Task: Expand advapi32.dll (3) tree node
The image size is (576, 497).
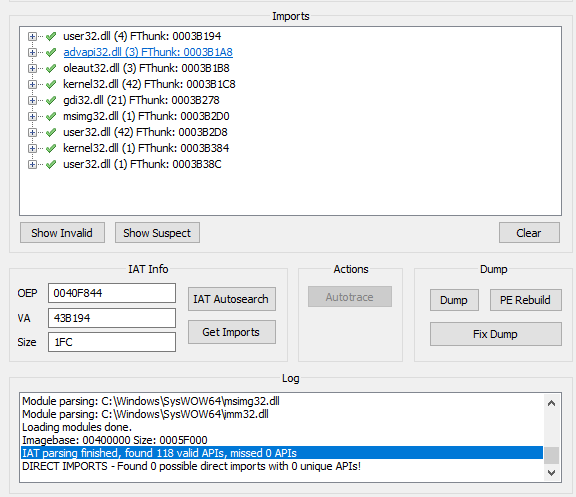Action: 32,53
